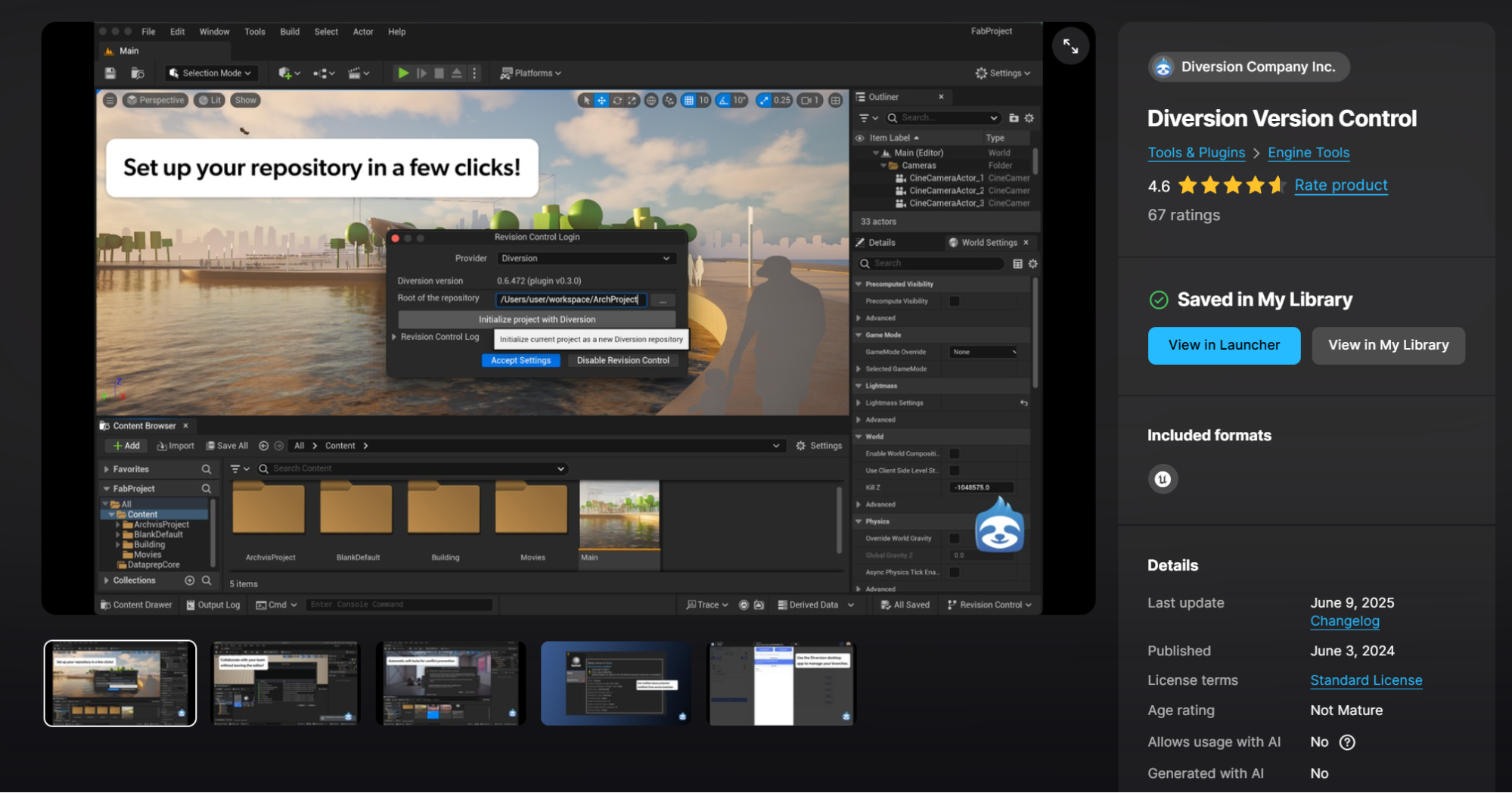Click the save icon in editor toolbar
The width and height of the screenshot is (1512, 793).
click(x=110, y=73)
